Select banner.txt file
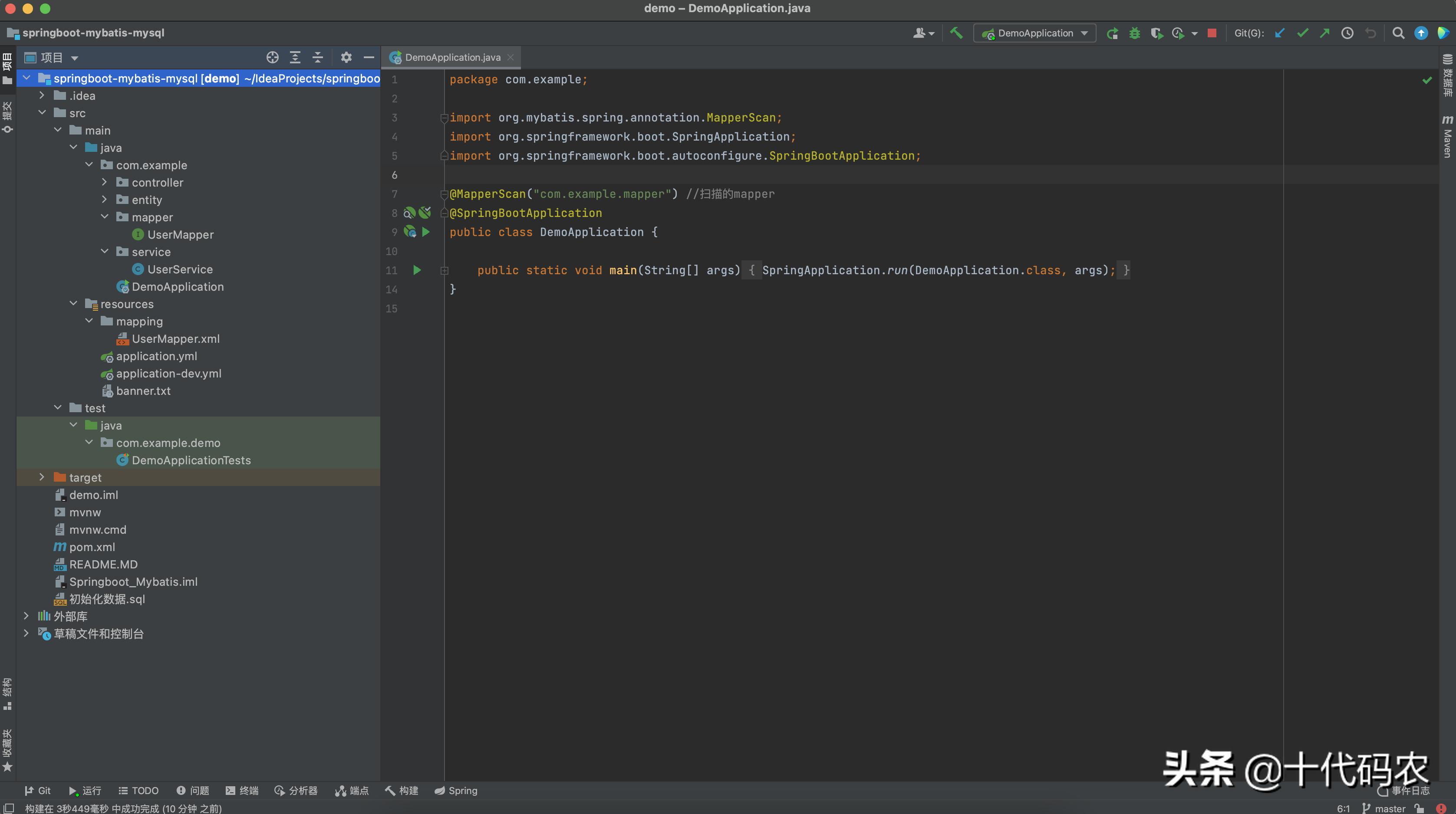1456x814 pixels. [x=142, y=391]
